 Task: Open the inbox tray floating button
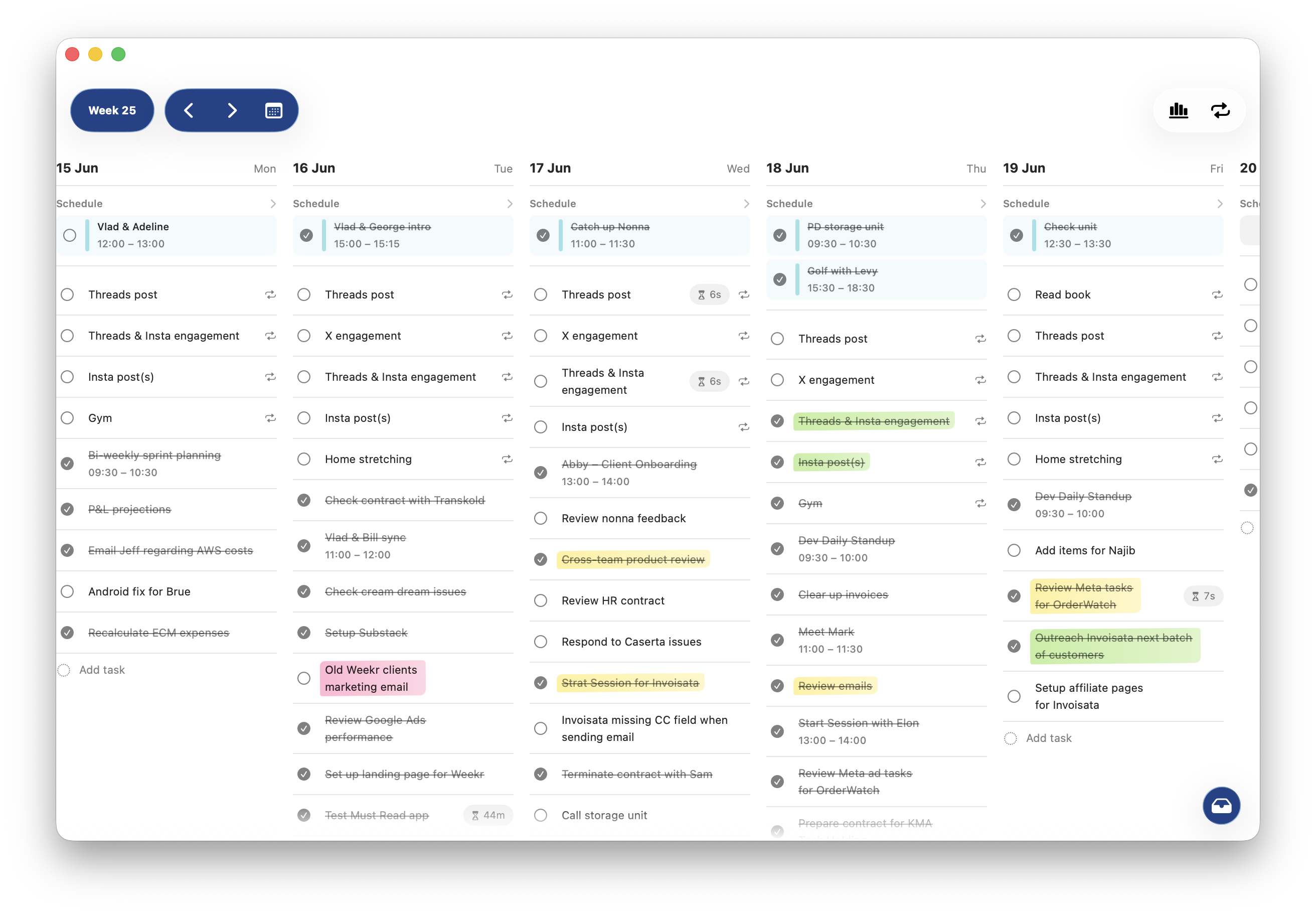(1221, 805)
